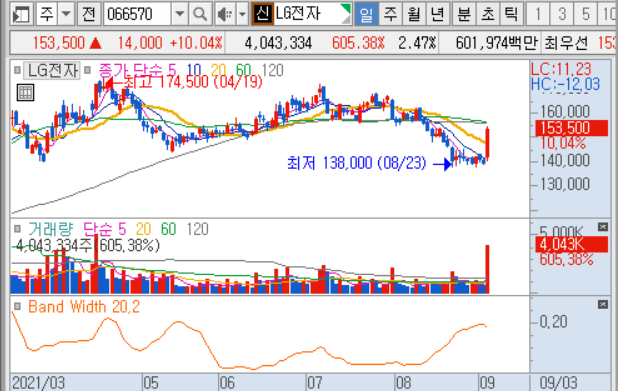Click the 06 month marker on time axis
This screenshot has height=391, width=618.
tap(227, 383)
